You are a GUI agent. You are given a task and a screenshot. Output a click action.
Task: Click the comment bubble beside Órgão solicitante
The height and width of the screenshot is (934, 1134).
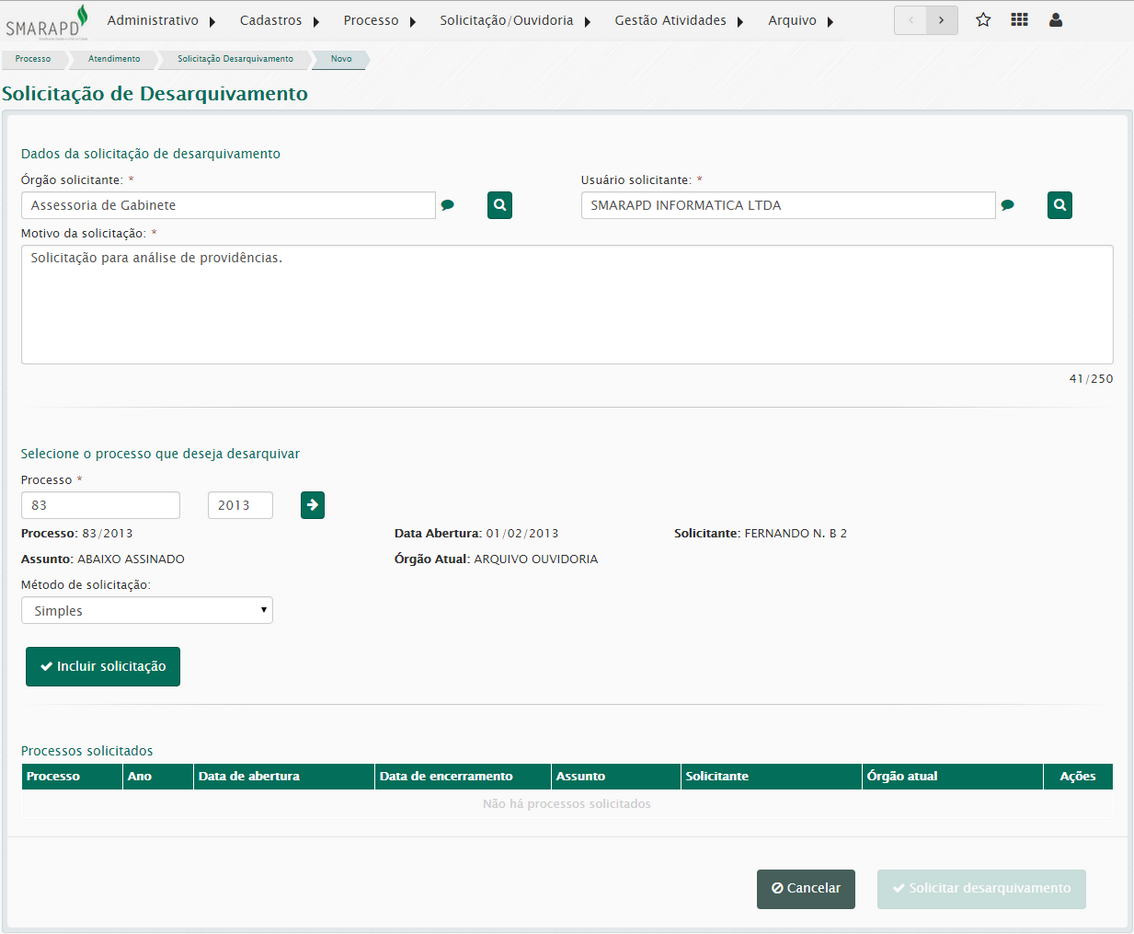[x=448, y=205]
